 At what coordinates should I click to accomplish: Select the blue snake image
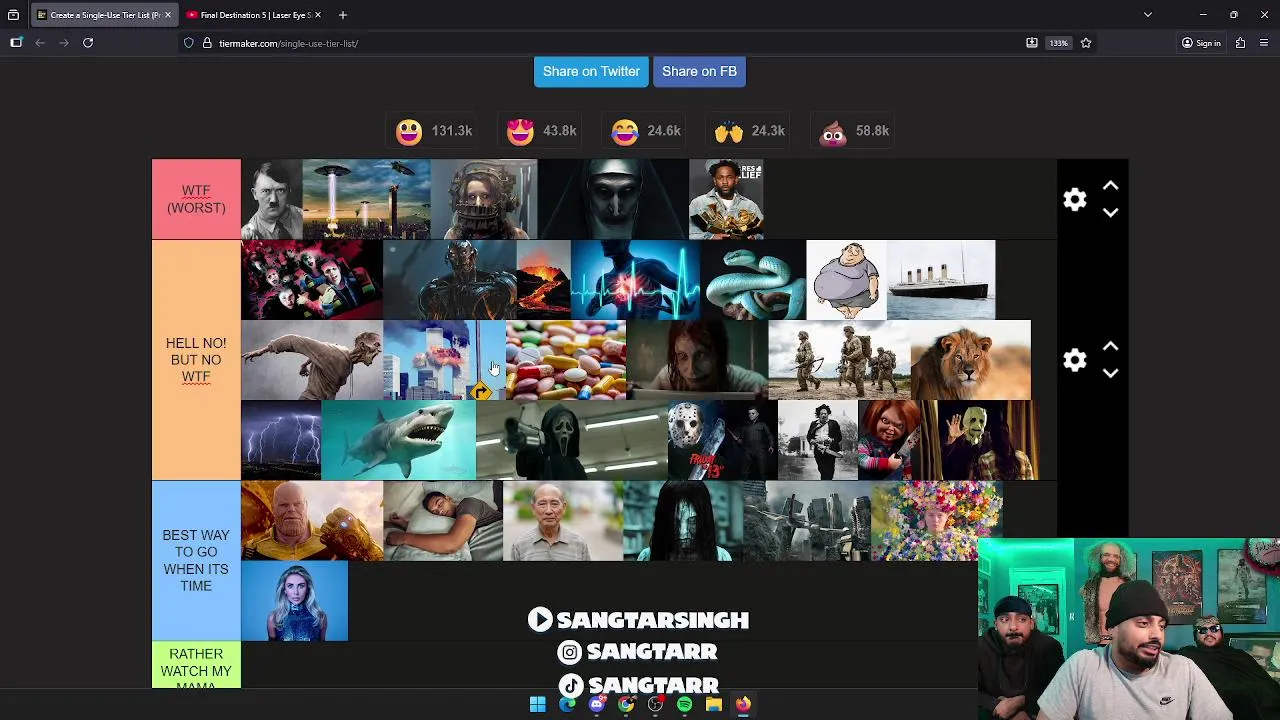753,280
